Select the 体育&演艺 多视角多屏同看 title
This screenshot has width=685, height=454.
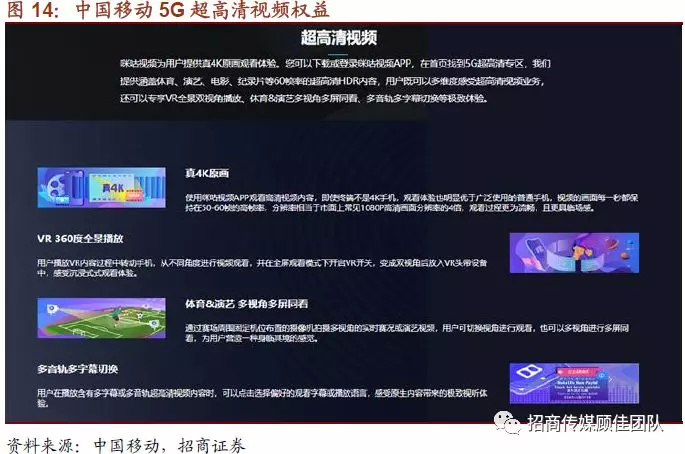point(246,304)
